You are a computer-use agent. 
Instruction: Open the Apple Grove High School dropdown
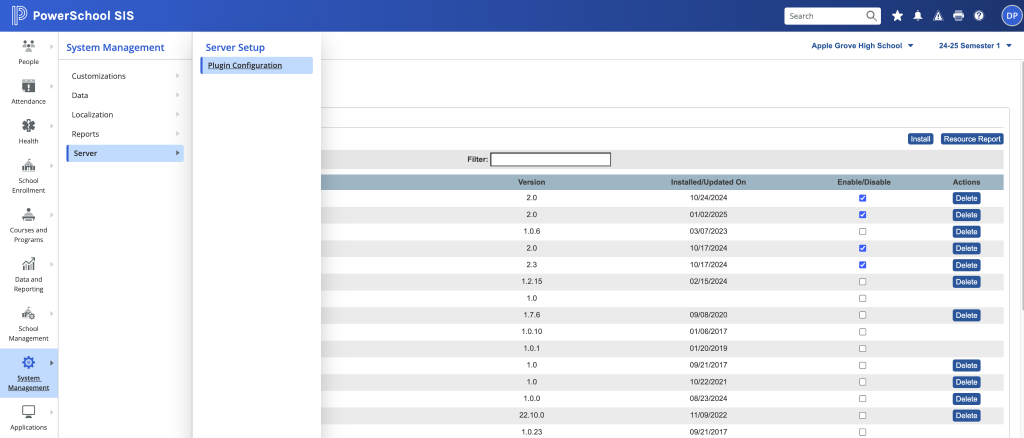[862, 46]
